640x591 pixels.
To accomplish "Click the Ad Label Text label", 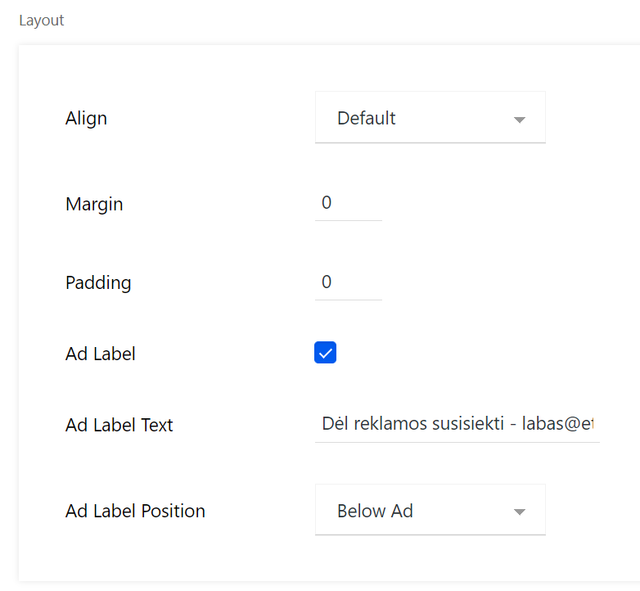I will (119, 425).
